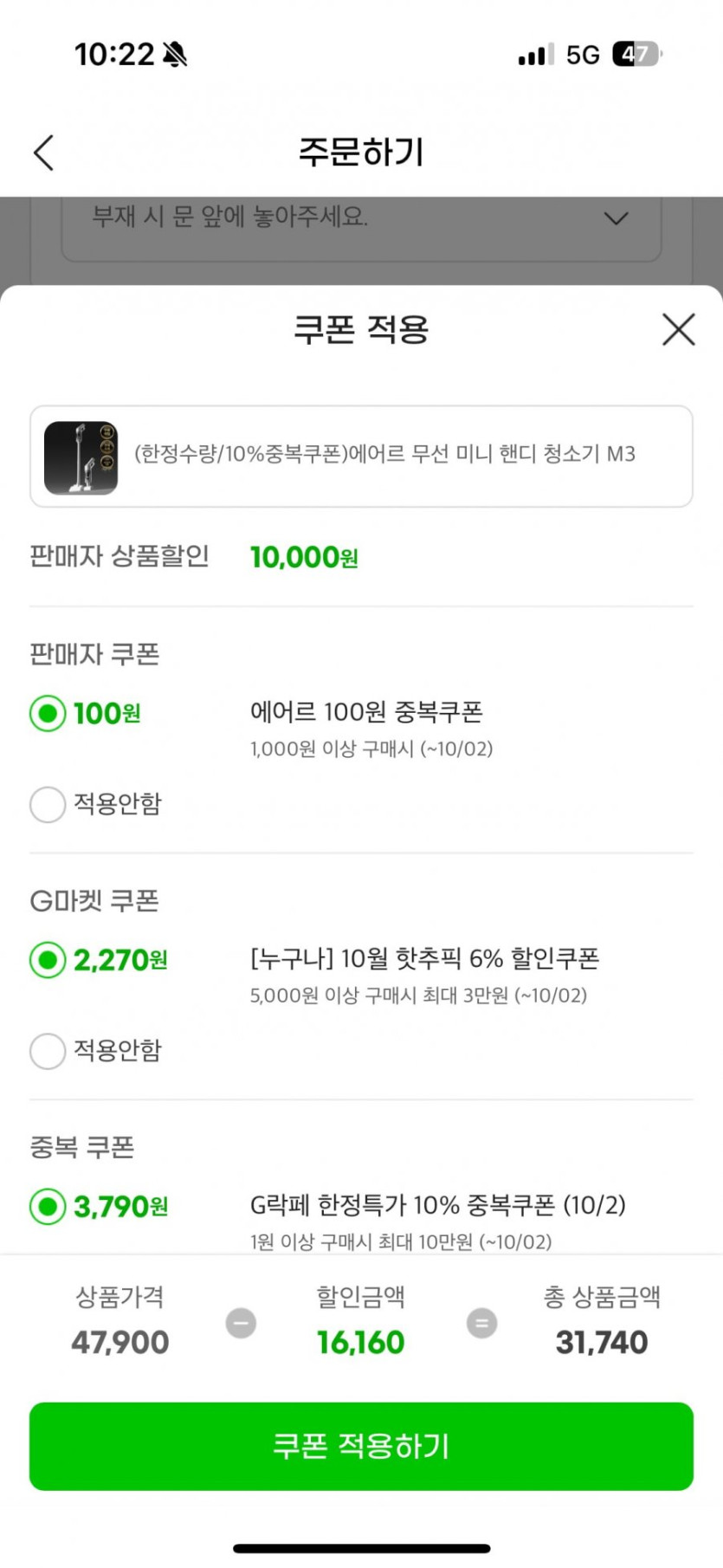Tap the cellular signal bars icon

pos(535,55)
